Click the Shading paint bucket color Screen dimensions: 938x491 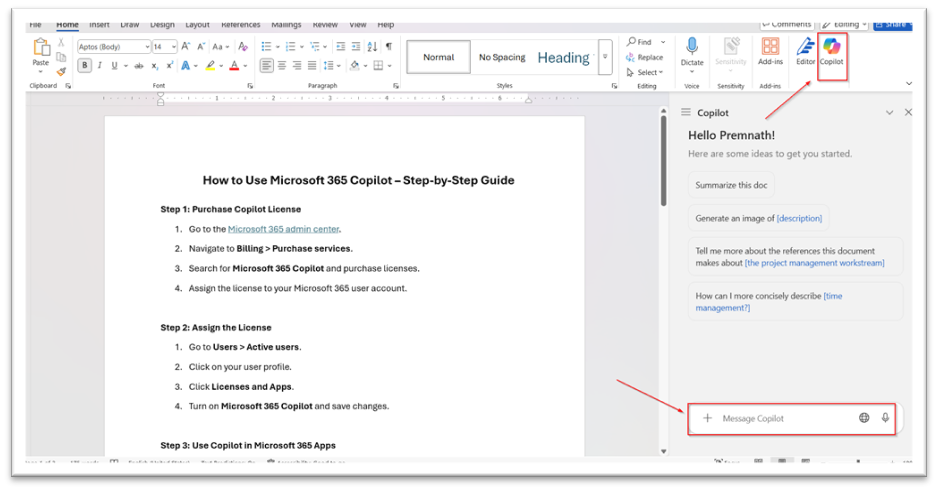pyautogui.click(x=354, y=66)
